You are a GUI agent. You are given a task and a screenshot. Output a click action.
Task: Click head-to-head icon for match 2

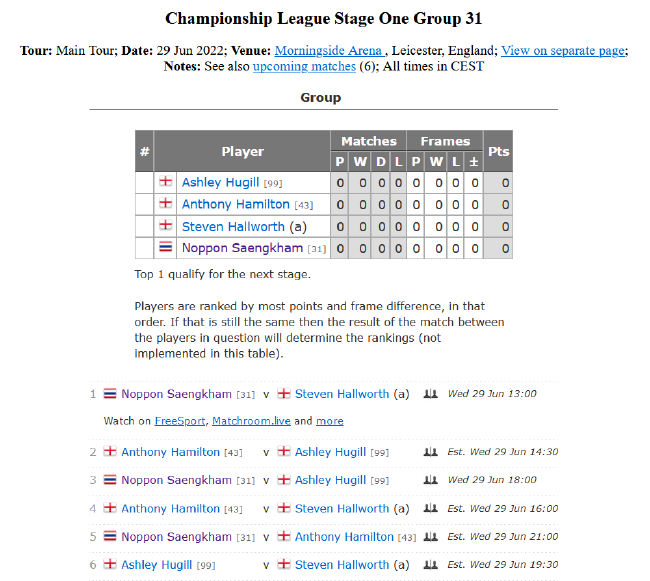(430, 452)
